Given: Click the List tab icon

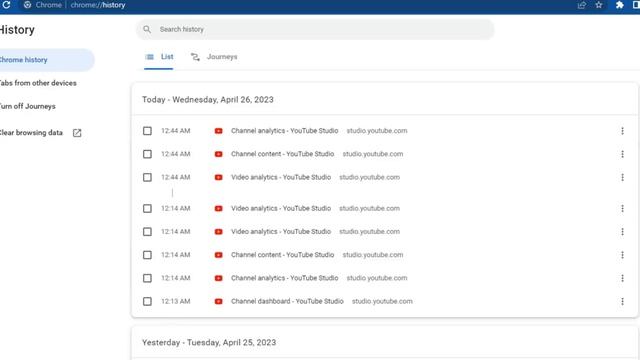Looking at the screenshot, I should pos(150,57).
